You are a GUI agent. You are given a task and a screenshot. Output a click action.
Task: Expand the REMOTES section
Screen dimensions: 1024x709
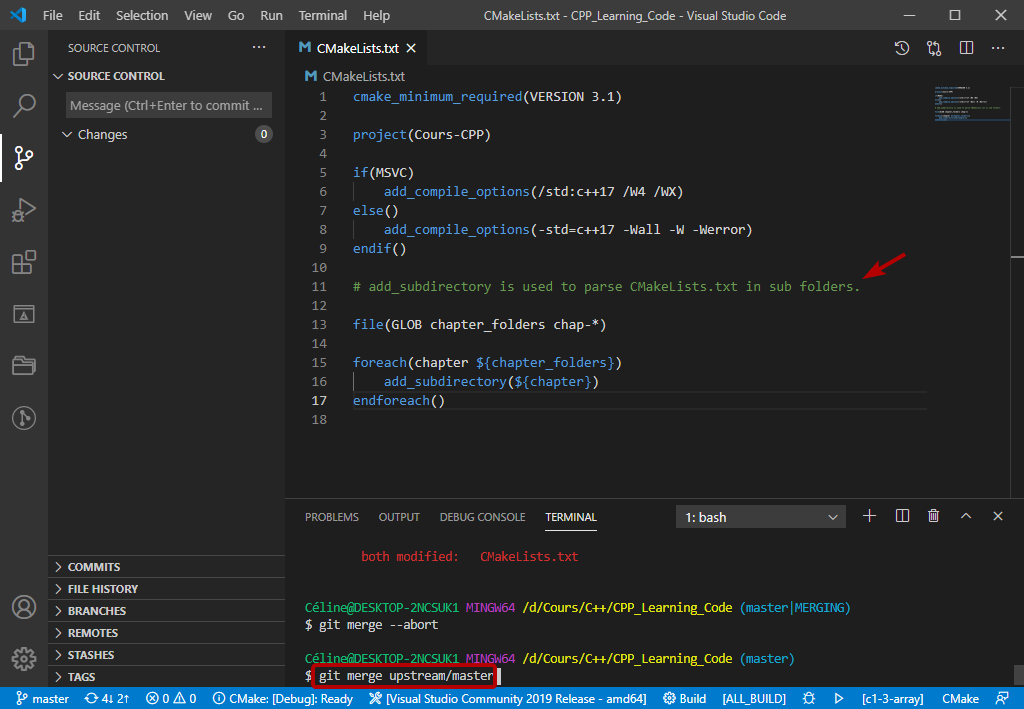tap(167, 633)
